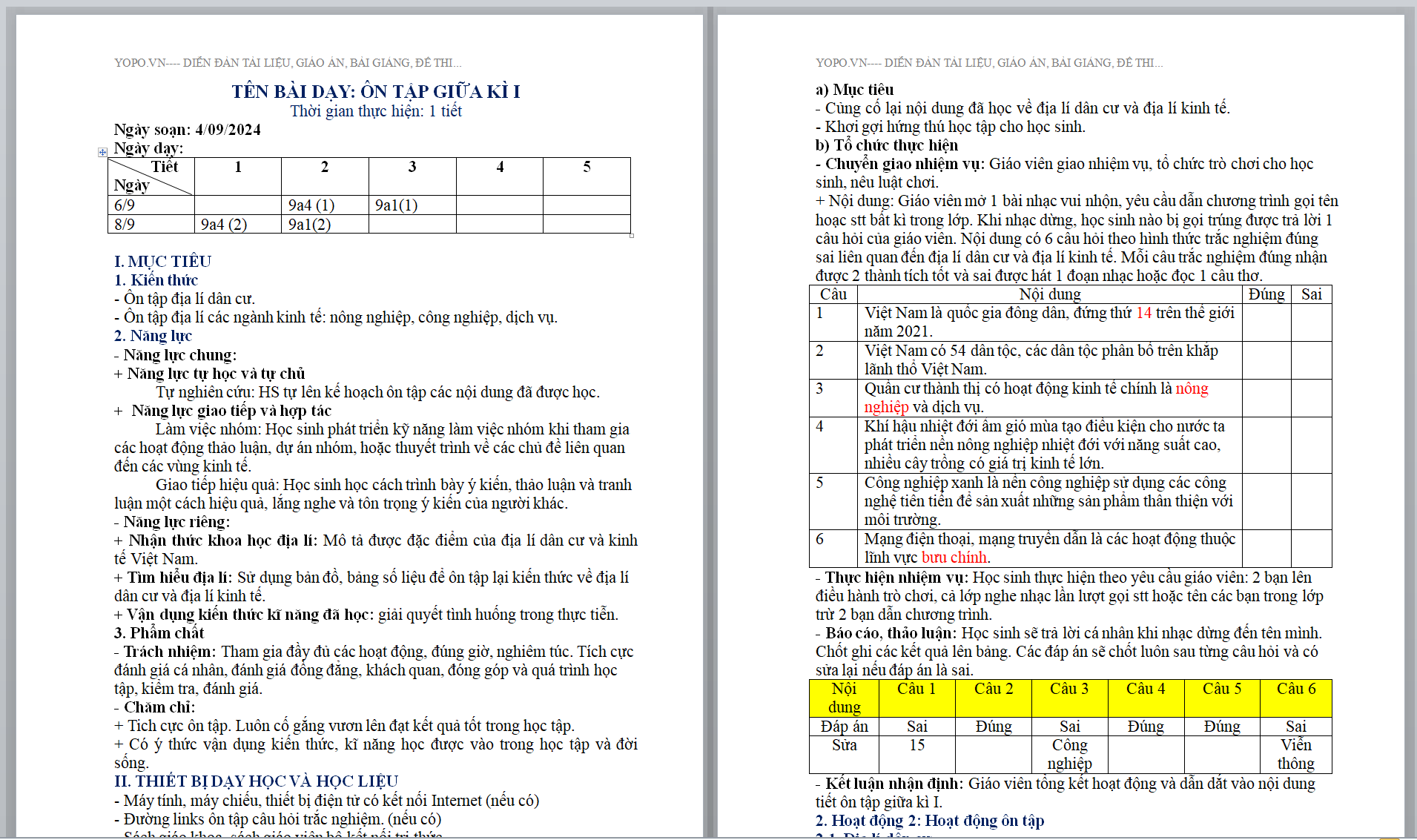Image resolution: width=1417 pixels, height=840 pixels.
Task: Click the bold text "- Trách nhiệm:"
Action: pos(165,652)
